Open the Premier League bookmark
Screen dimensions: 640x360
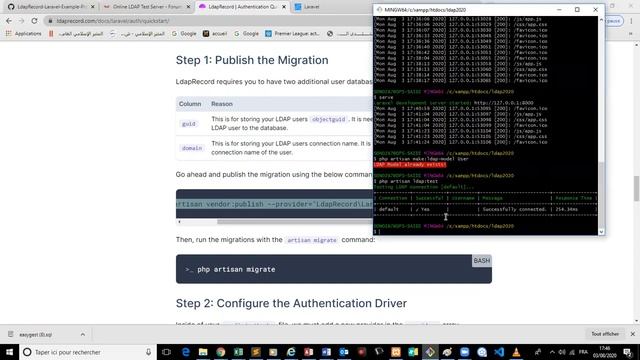(292, 34)
